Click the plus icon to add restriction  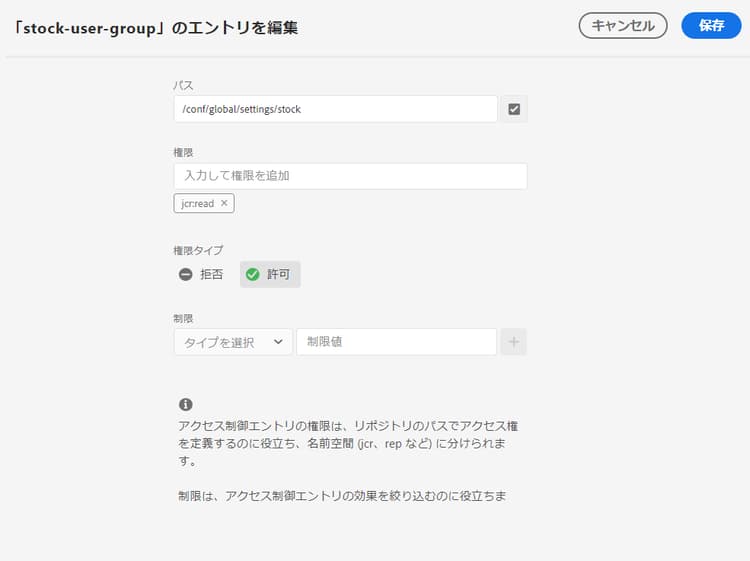point(514,342)
